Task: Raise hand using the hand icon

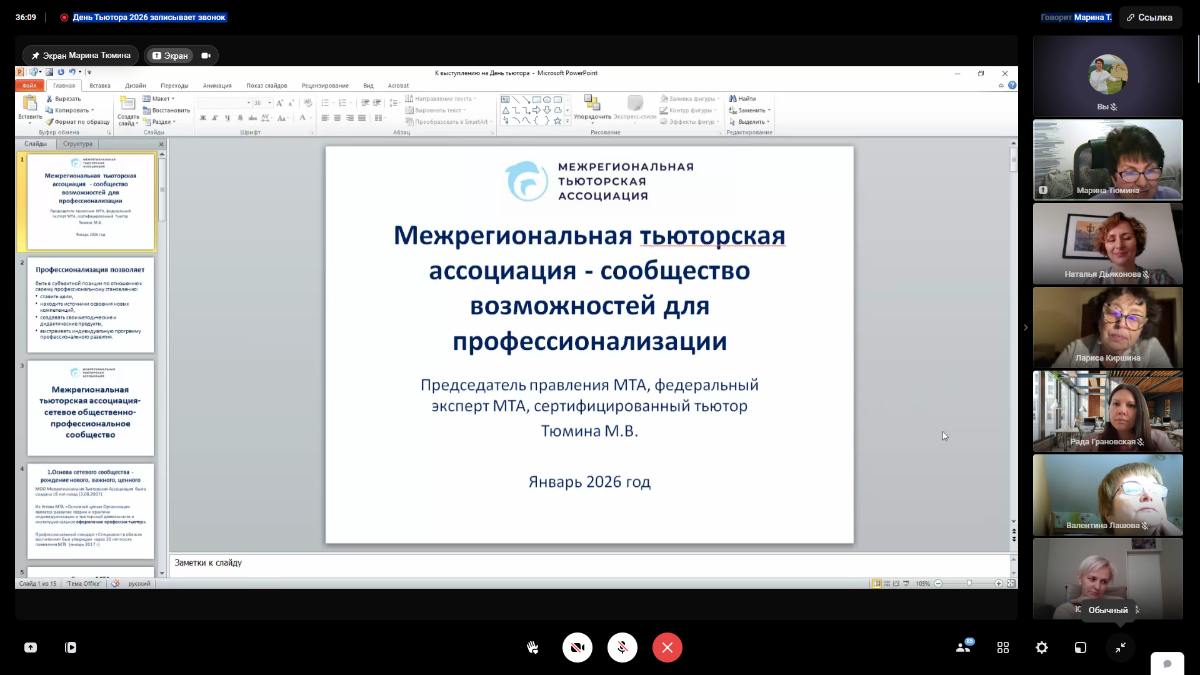Action: (x=533, y=647)
